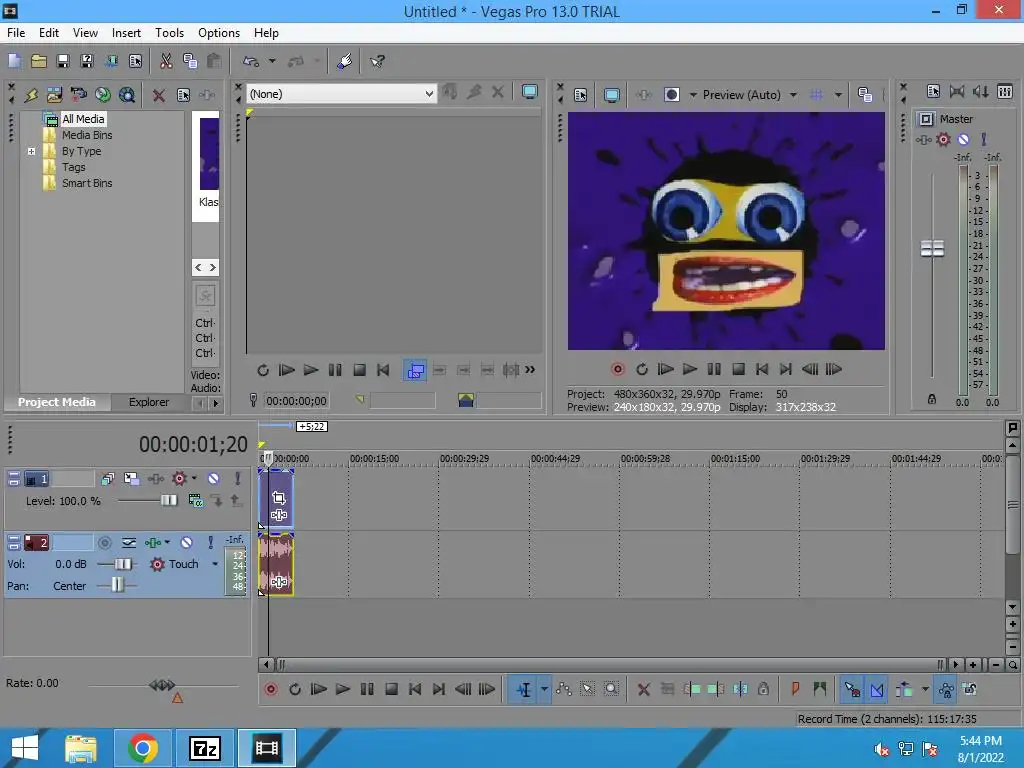Toggle Automatic Crossfades button
The image size is (1024, 768).
(x=876, y=690)
